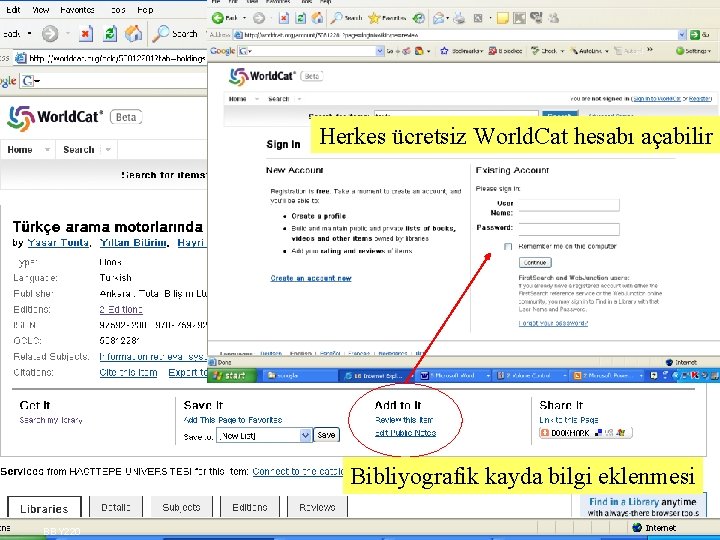Image resolution: width=720 pixels, height=540 pixels.
Task: Switch to the Editions tab
Action: 249,507
